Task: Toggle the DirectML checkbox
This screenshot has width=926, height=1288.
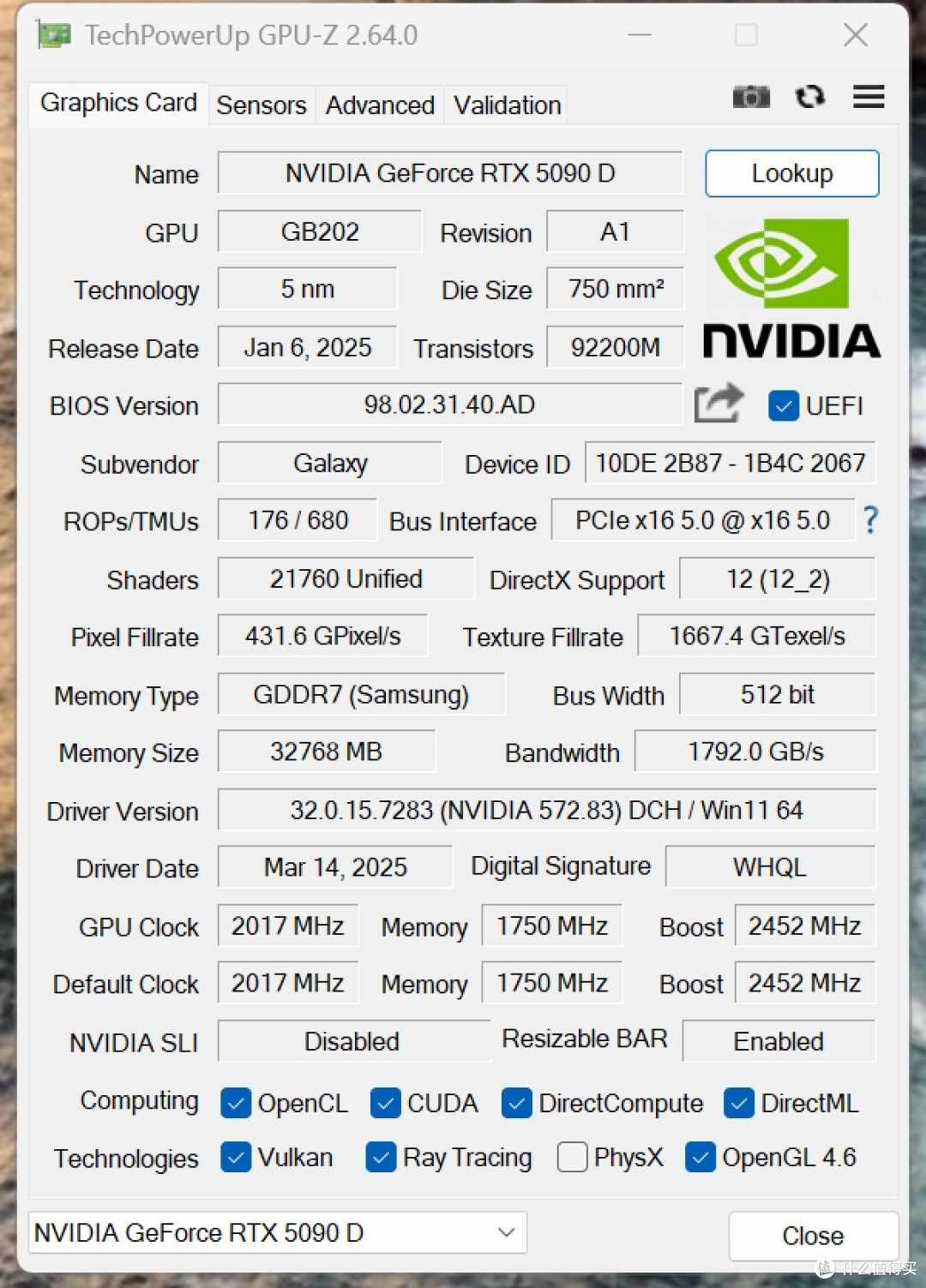Action: pyautogui.click(x=739, y=1103)
